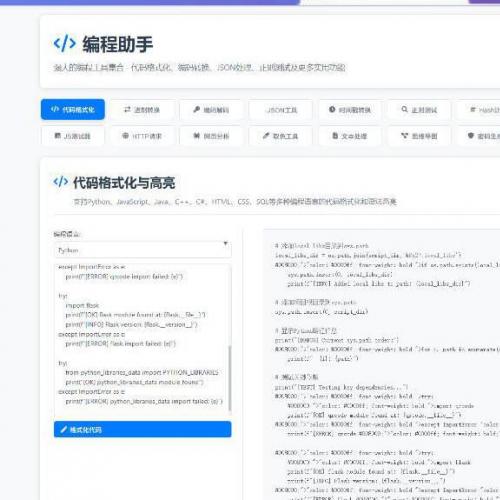This screenshot has height=500, width=500.
Task: Click the globe icon on HTTP请求 tab
Action: click(x=125, y=135)
